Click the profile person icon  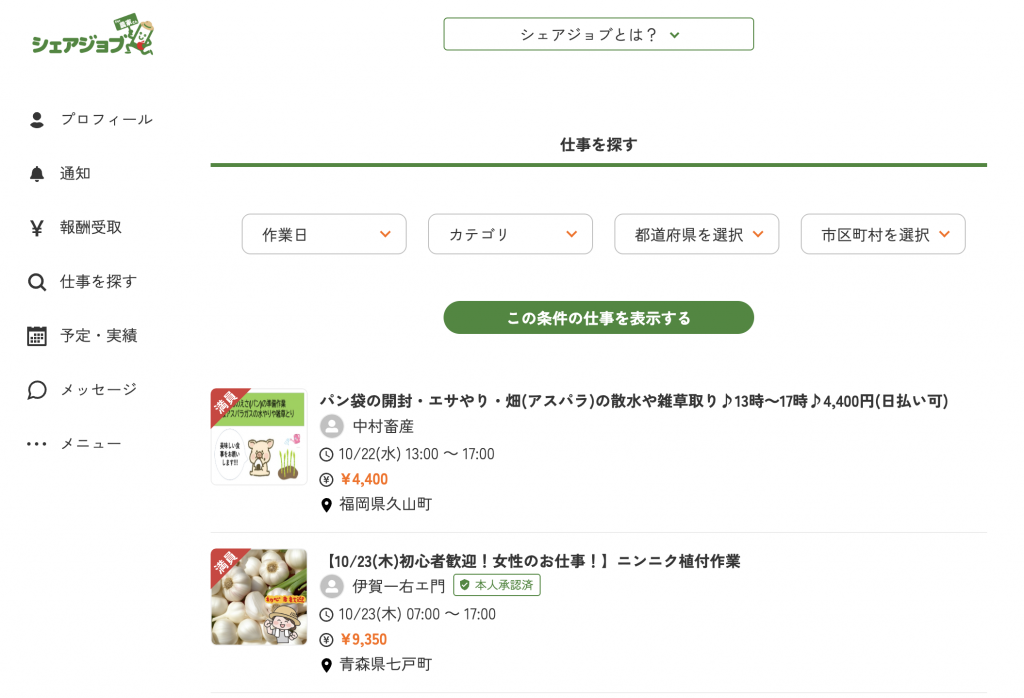(x=37, y=120)
